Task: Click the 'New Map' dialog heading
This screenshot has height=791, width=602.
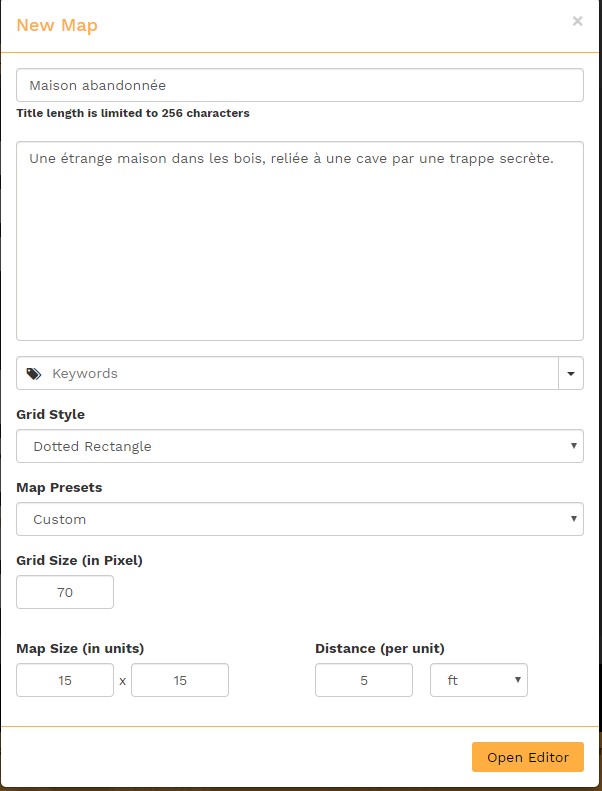Action: click(57, 25)
